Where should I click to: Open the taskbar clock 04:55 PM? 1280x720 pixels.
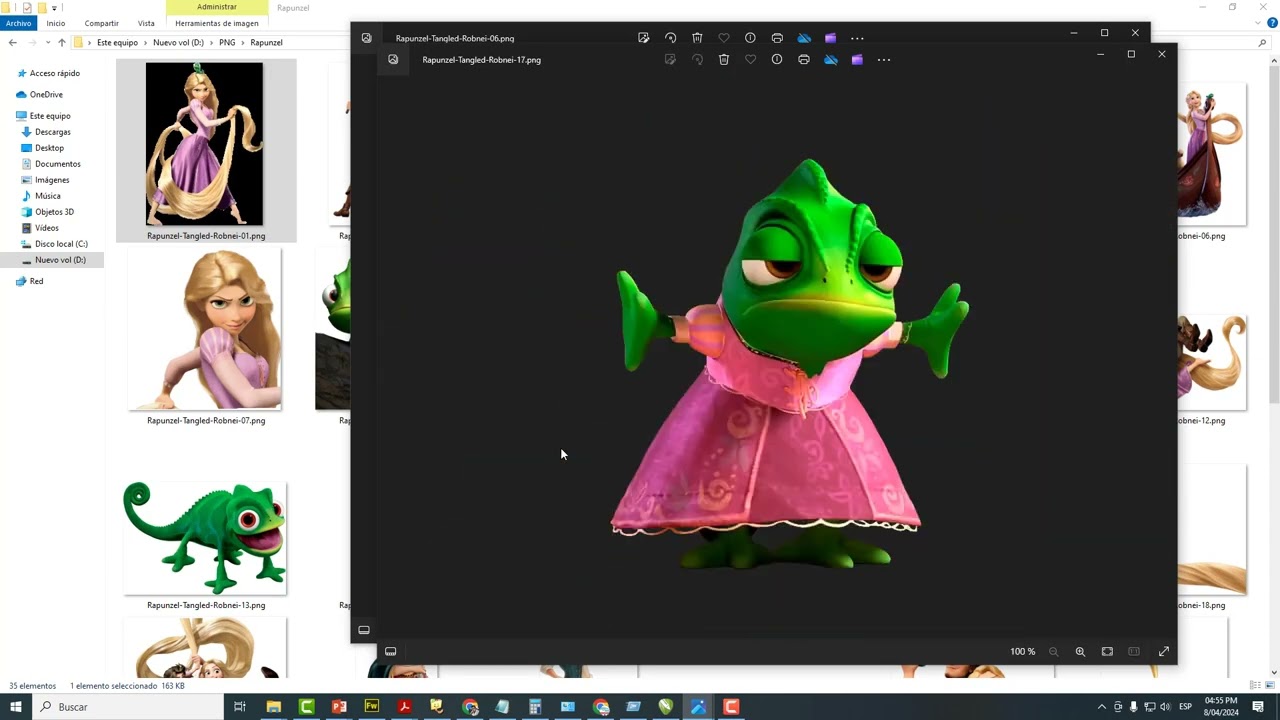tap(1221, 707)
